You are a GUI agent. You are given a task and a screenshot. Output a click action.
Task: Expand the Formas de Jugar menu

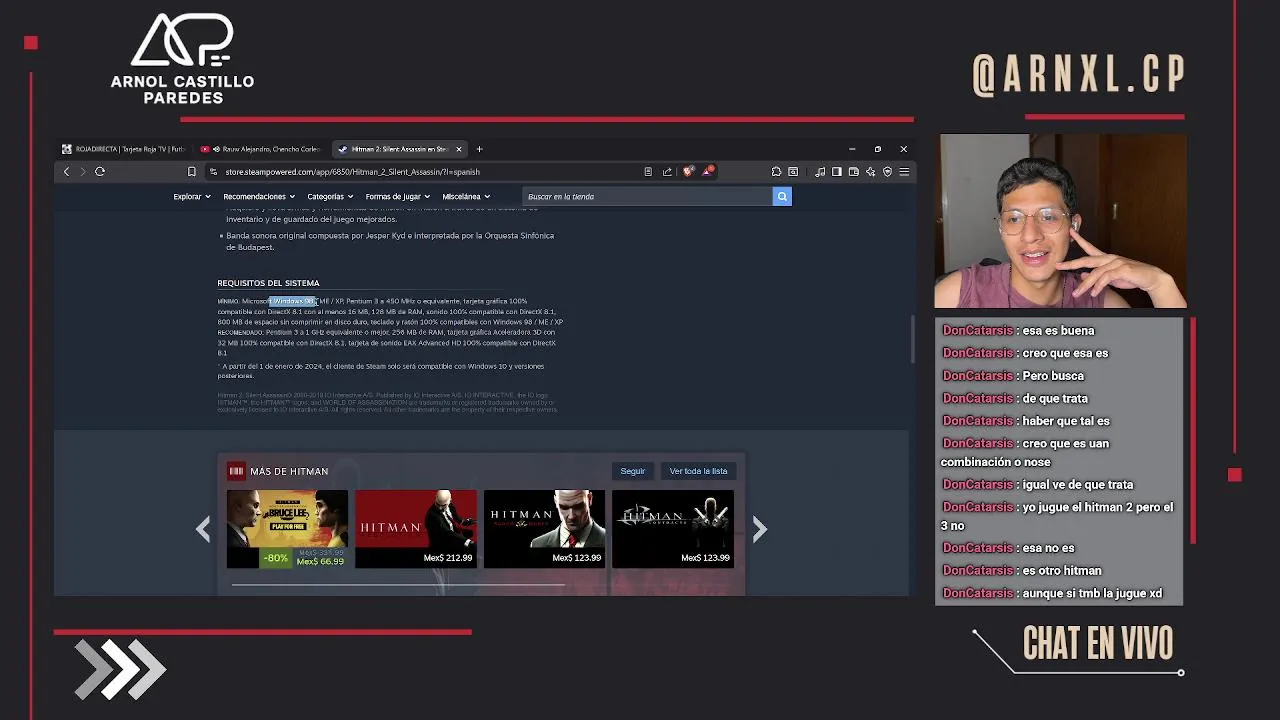(x=397, y=197)
